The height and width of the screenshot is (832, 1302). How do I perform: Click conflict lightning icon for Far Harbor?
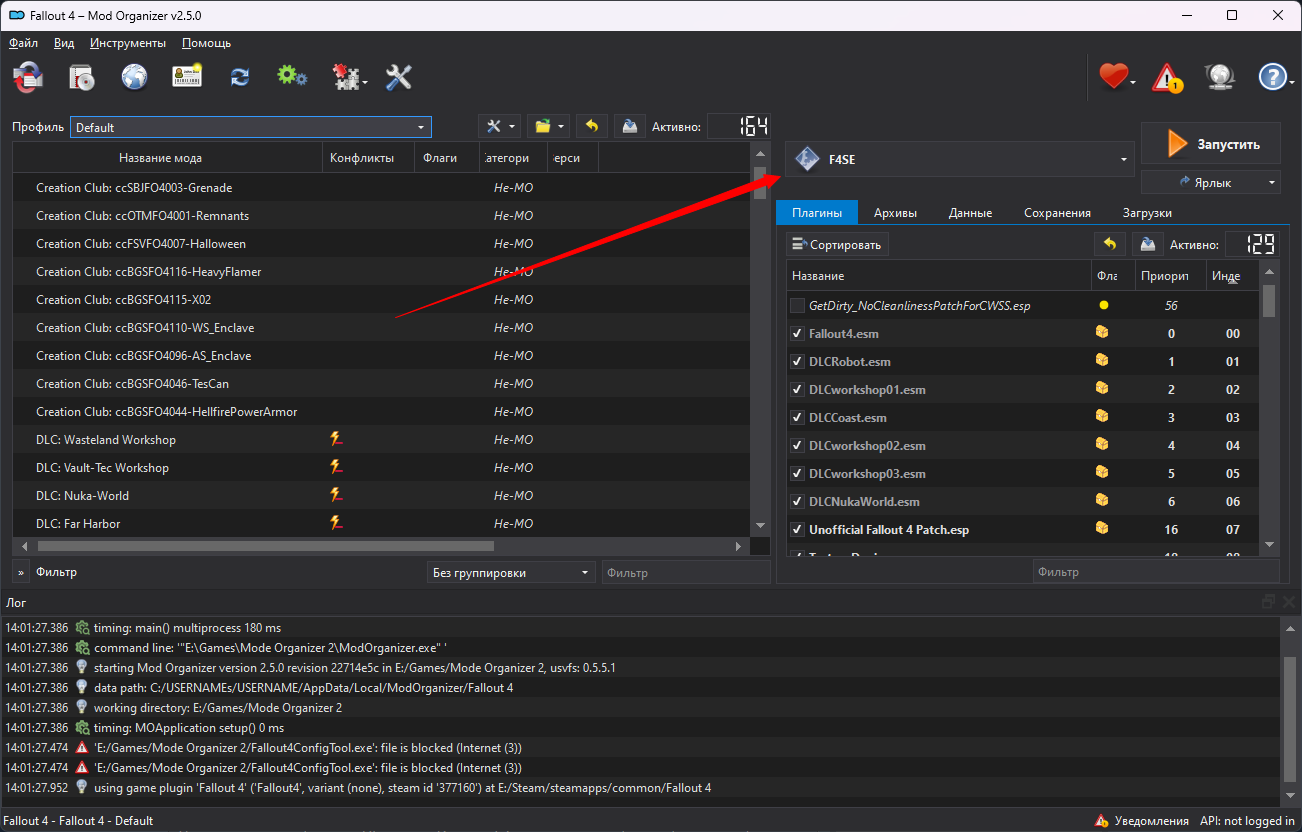[x=336, y=522]
